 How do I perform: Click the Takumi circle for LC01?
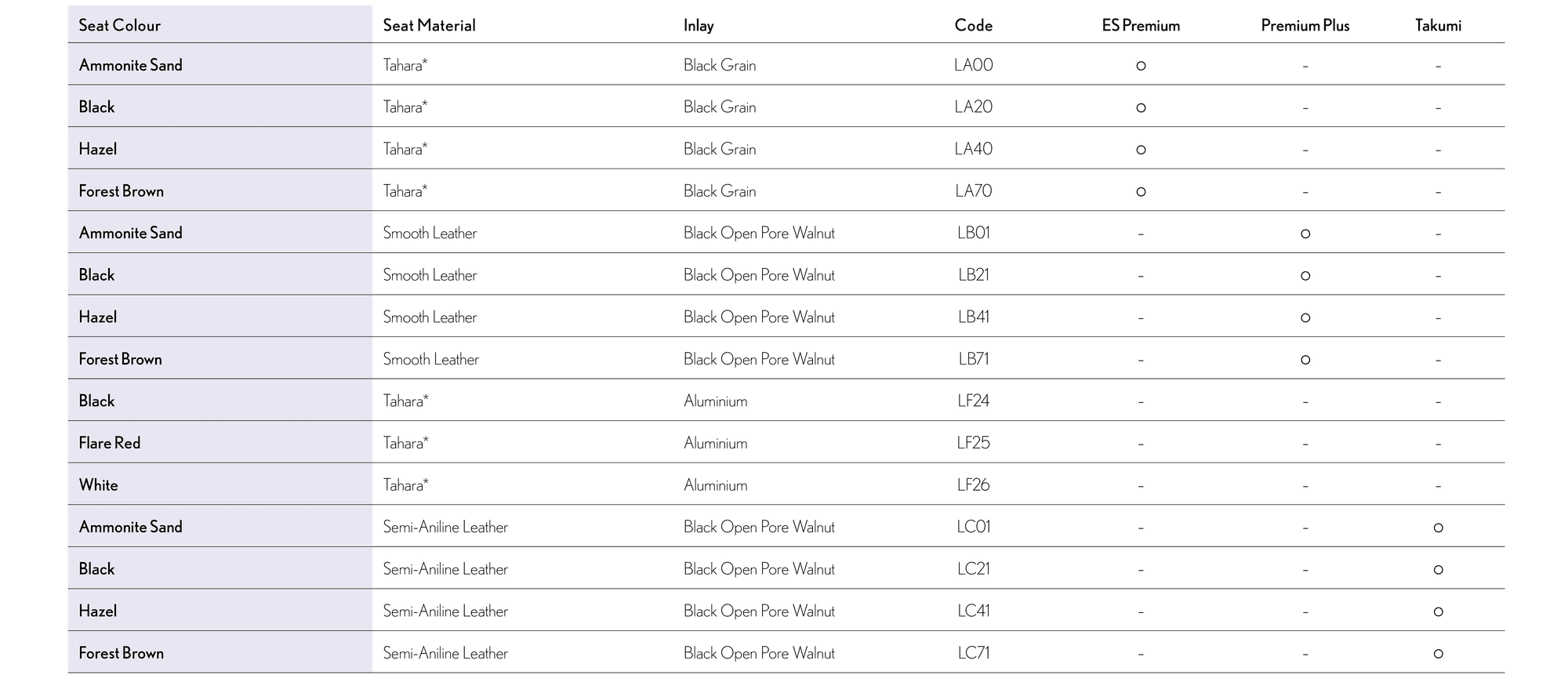[1438, 528]
